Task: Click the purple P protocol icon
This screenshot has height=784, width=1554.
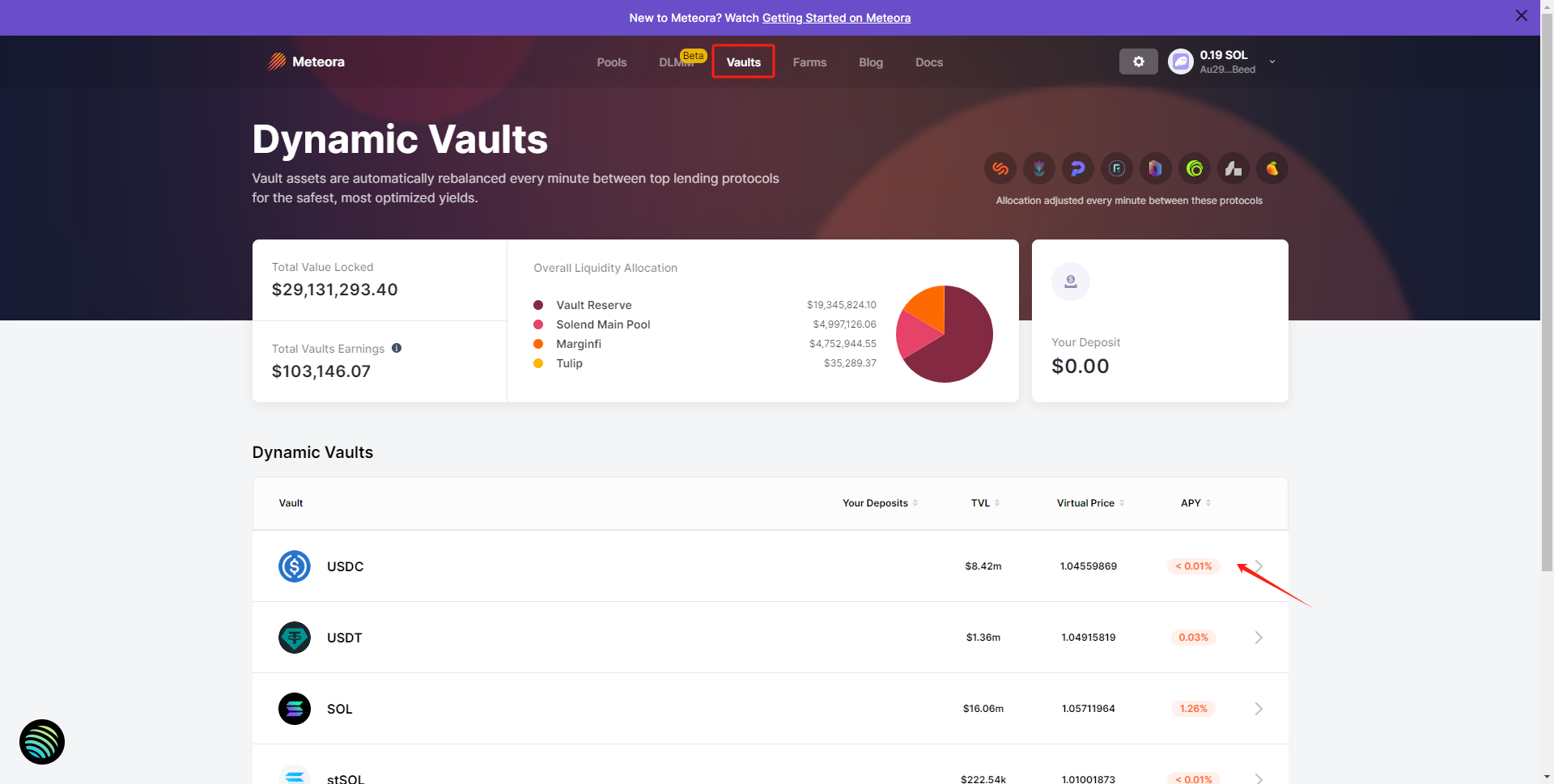Action: click(1078, 168)
